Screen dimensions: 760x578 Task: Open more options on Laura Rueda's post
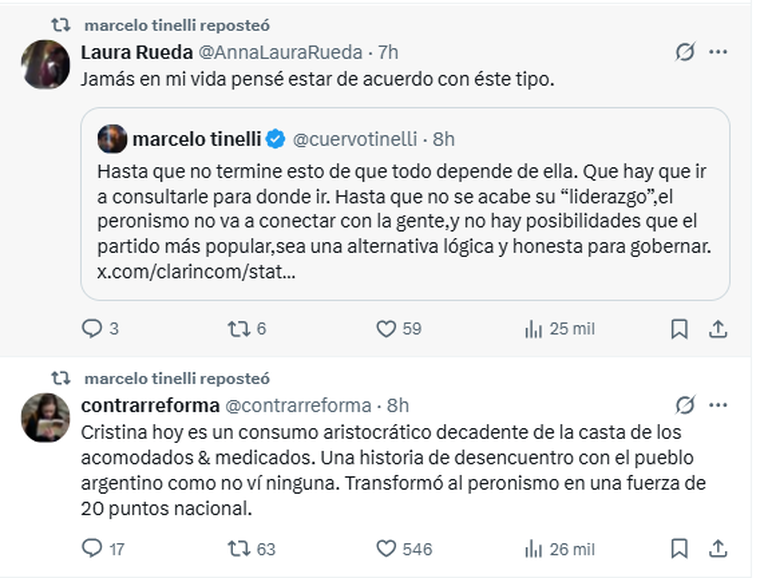[x=718, y=52]
